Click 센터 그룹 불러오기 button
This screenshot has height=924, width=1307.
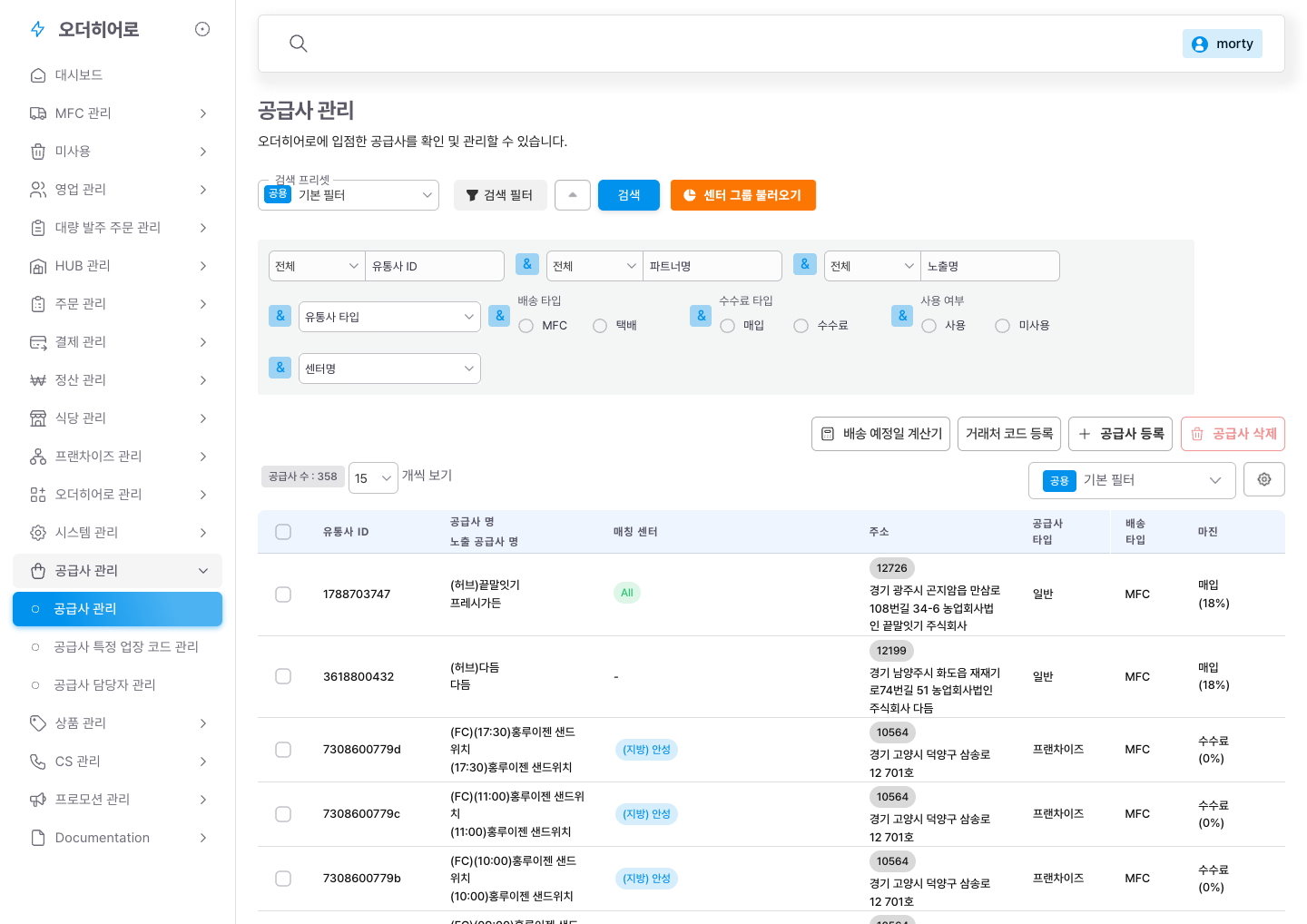click(743, 195)
